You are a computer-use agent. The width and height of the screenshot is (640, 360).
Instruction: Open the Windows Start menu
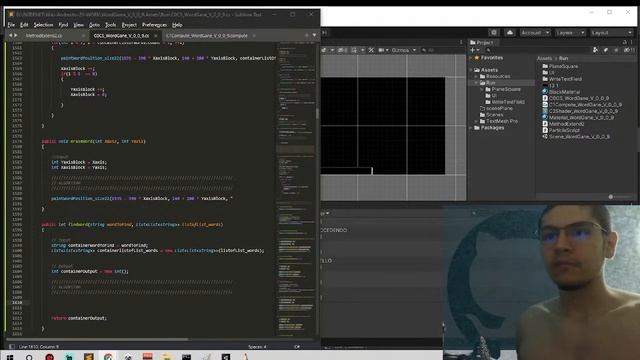(x=10, y=357)
